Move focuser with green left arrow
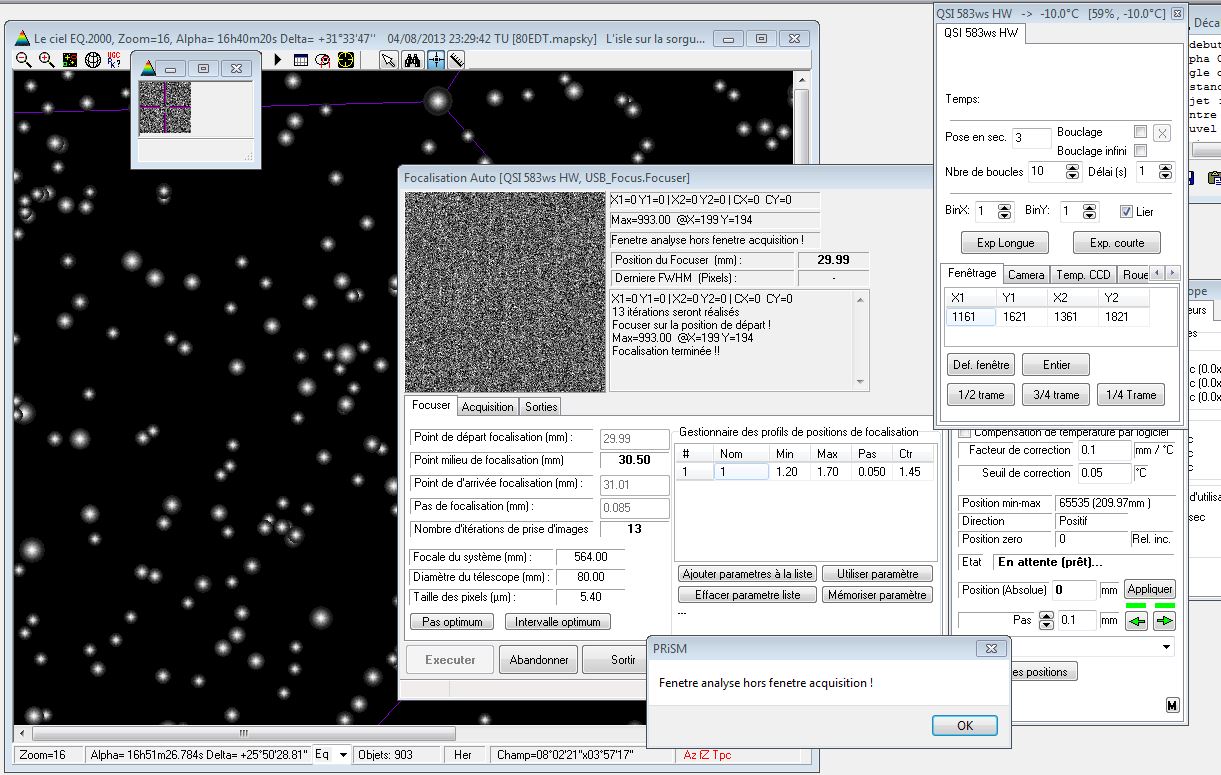This screenshot has width=1221, height=775. (x=1136, y=621)
